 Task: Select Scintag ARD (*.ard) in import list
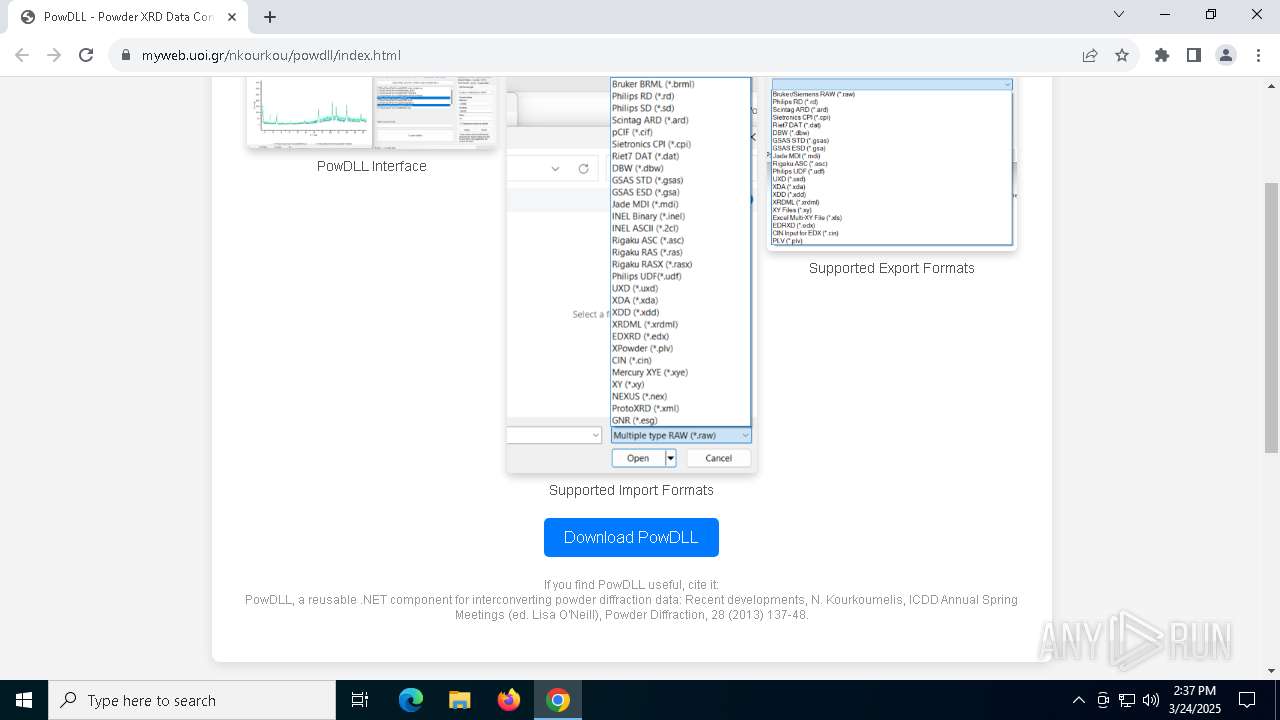tap(650, 120)
